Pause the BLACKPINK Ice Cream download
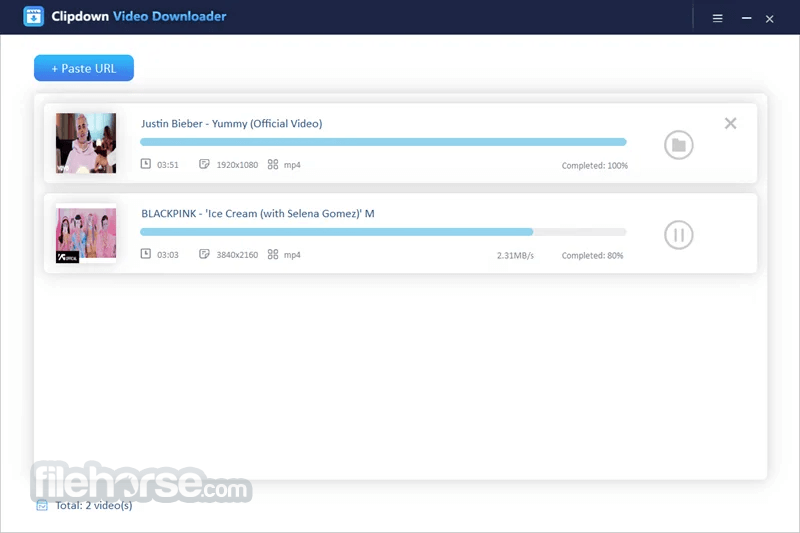Image resolution: width=800 pixels, height=533 pixels. pyautogui.click(x=679, y=235)
